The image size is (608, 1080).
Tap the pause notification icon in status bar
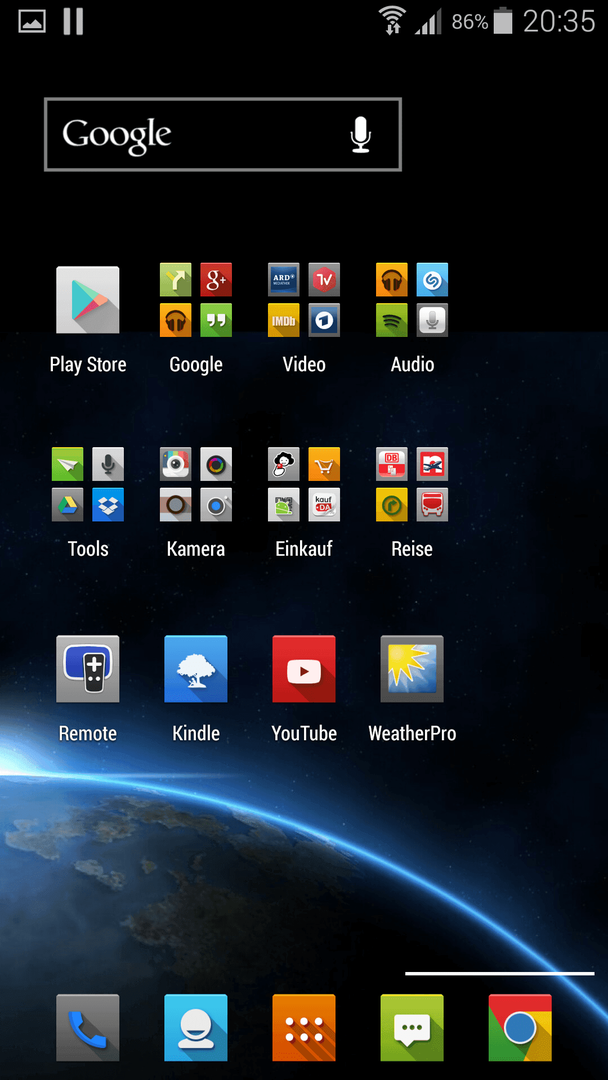coord(73,21)
